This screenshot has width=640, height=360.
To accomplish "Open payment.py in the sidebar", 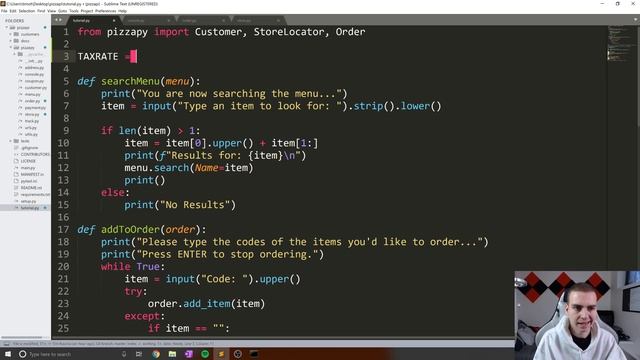I will tap(35, 108).
